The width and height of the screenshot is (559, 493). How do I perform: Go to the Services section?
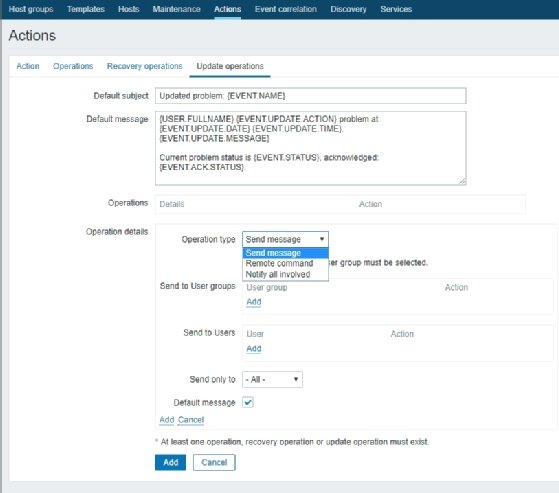point(396,9)
